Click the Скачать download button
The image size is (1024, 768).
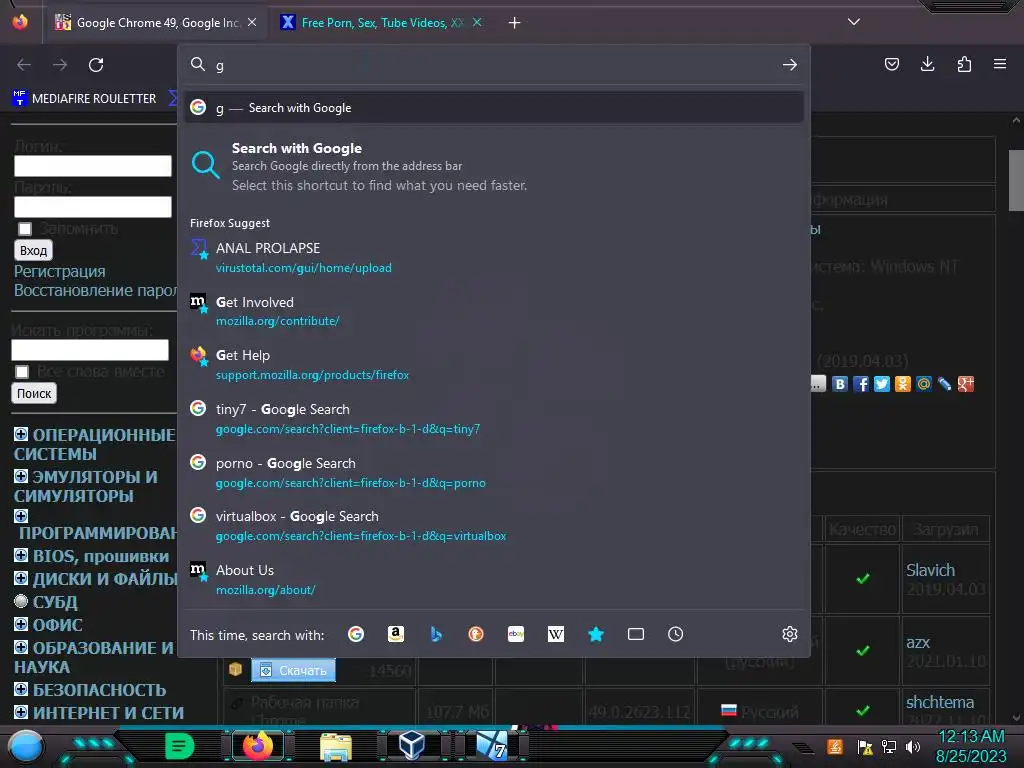[x=293, y=670]
